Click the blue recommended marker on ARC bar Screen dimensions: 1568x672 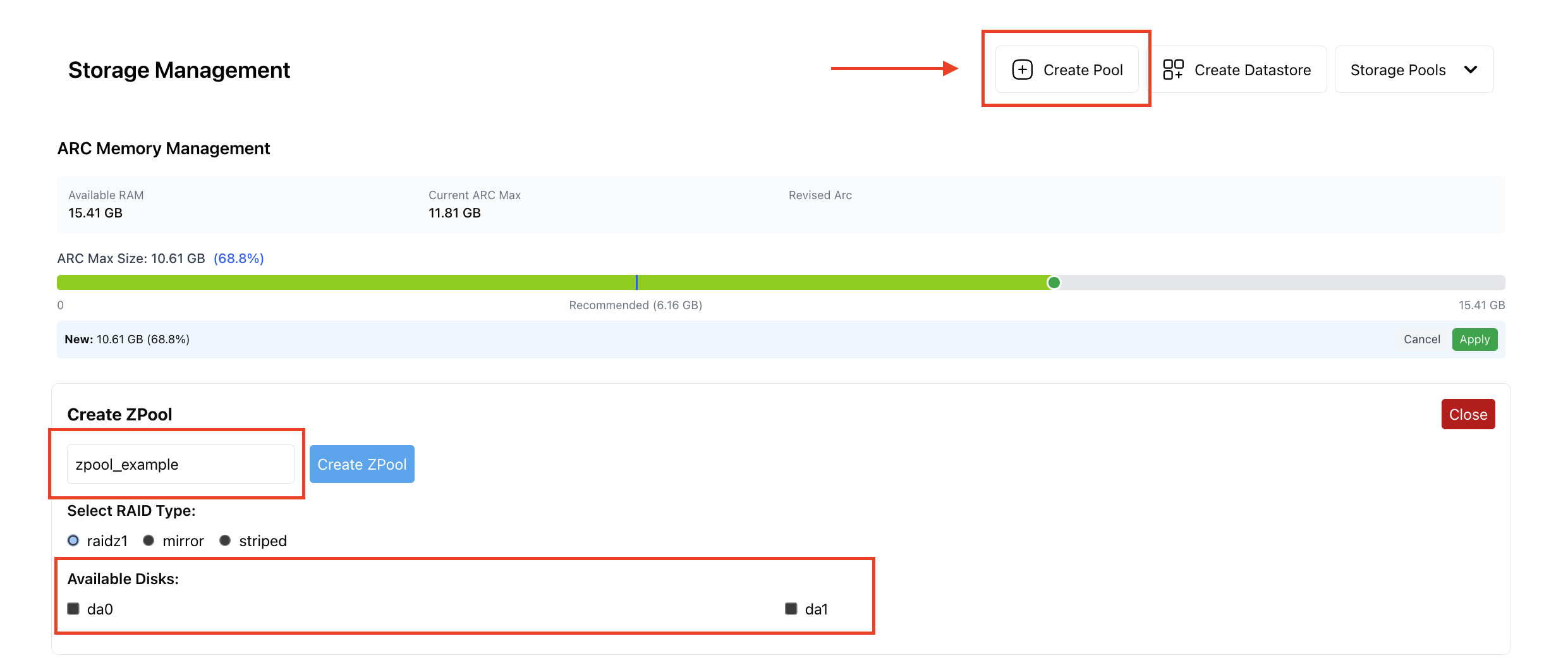tap(636, 283)
